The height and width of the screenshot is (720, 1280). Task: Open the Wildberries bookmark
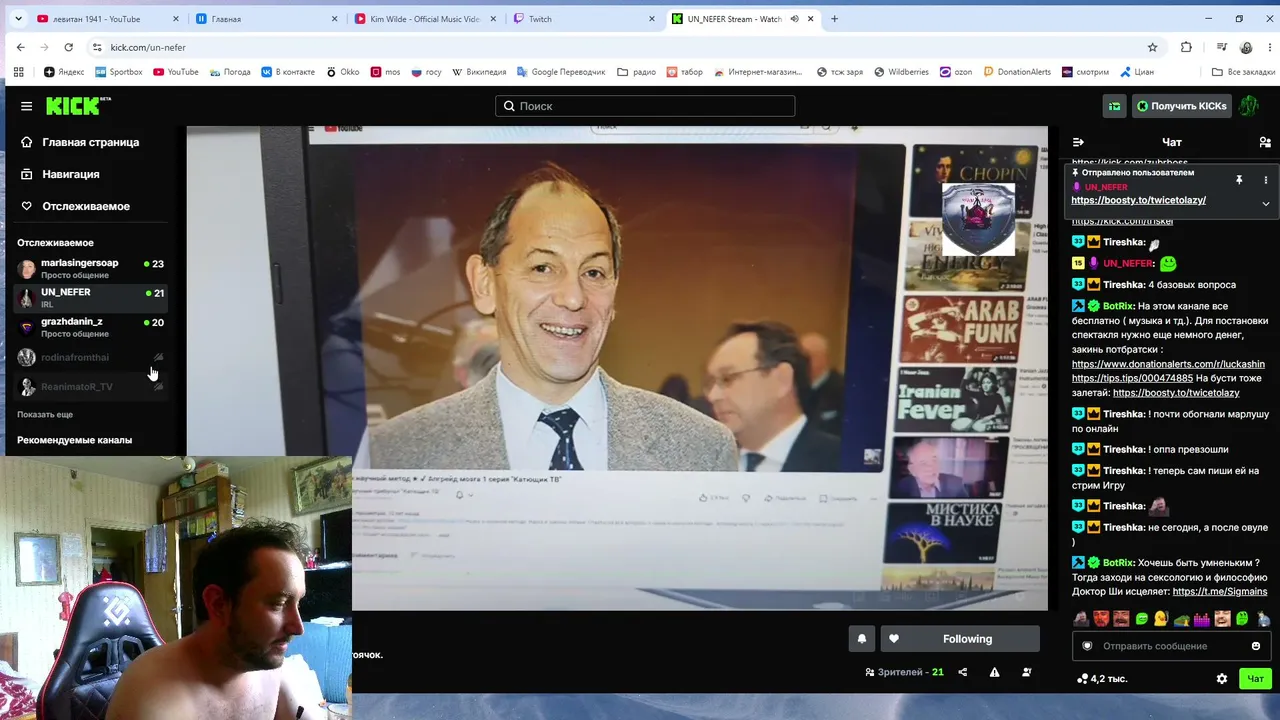tap(901, 72)
